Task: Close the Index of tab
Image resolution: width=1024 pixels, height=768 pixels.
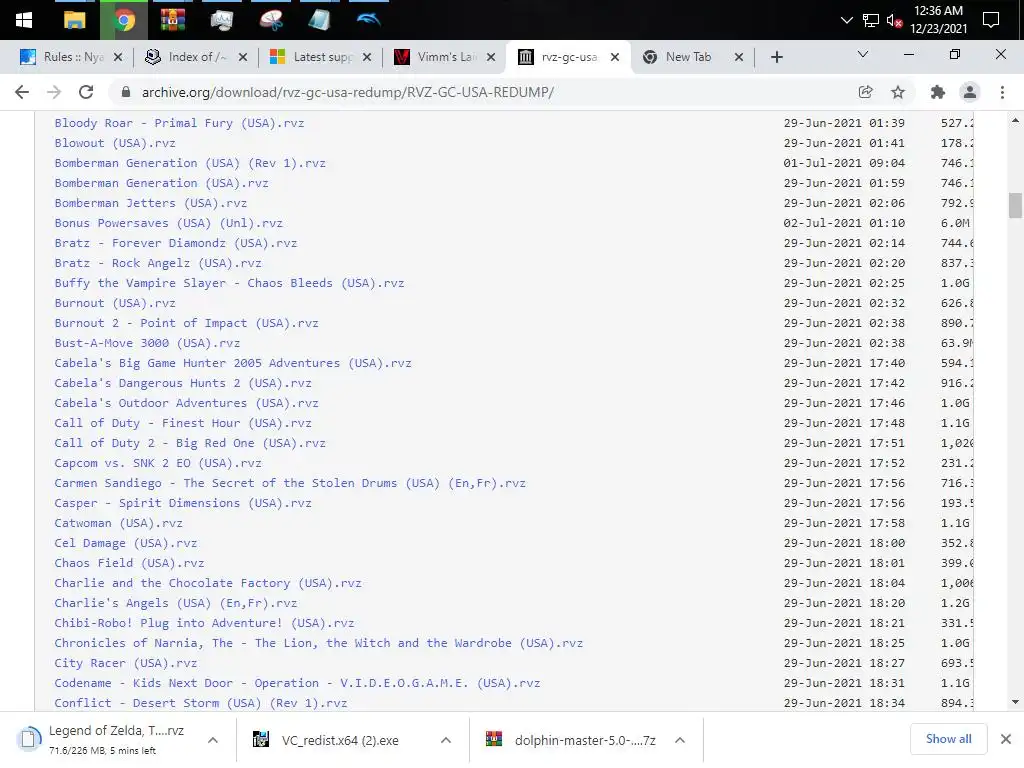Action: click(x=243, y=57)
